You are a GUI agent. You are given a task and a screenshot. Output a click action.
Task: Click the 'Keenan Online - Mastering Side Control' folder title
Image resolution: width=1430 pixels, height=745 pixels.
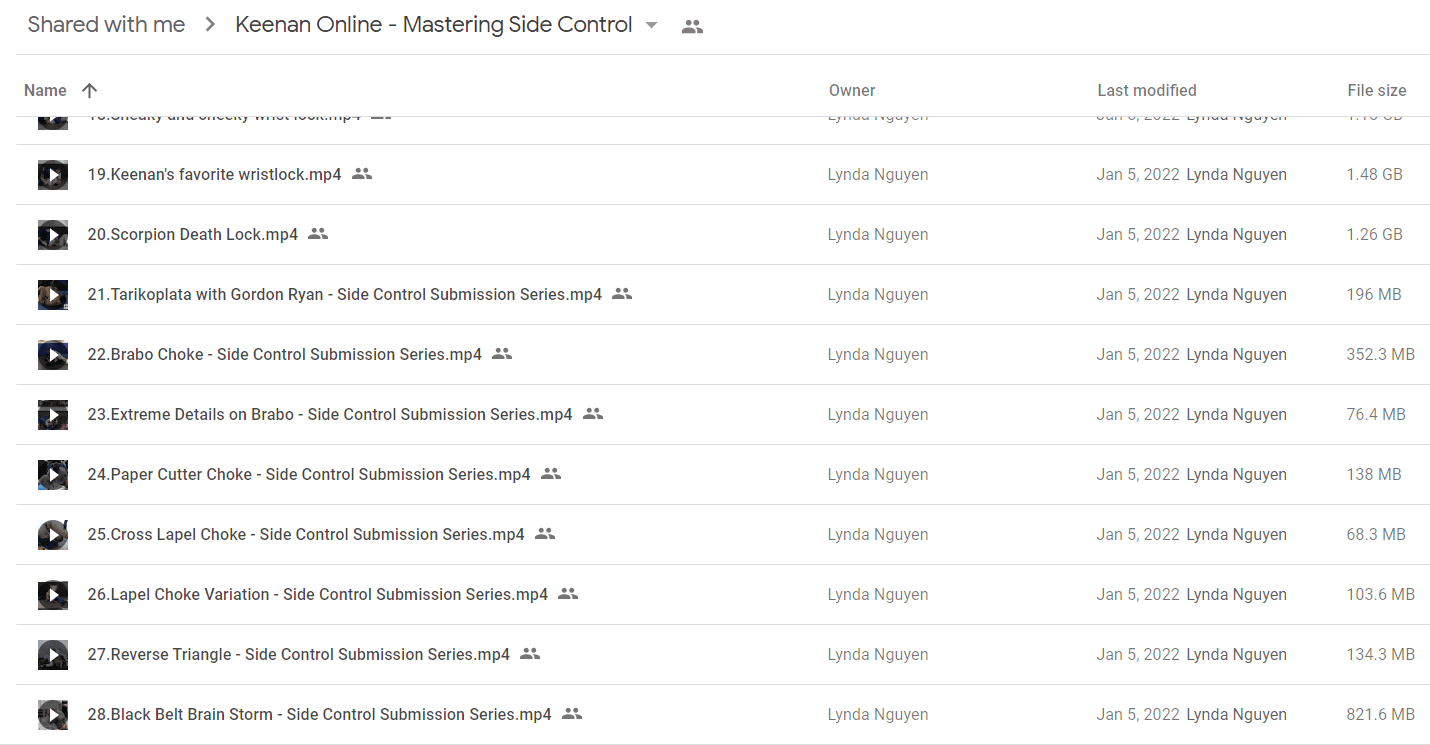433,25
